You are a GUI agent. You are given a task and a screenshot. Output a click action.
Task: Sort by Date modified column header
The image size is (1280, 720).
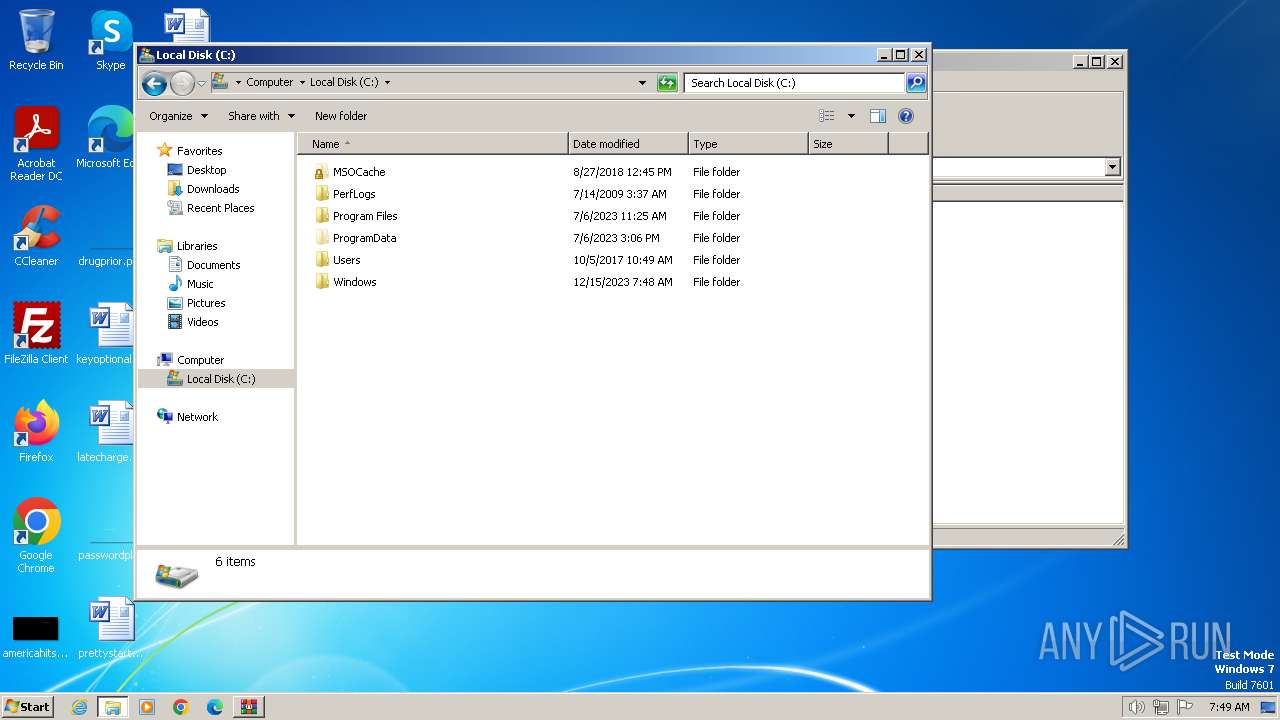point(628,144)
